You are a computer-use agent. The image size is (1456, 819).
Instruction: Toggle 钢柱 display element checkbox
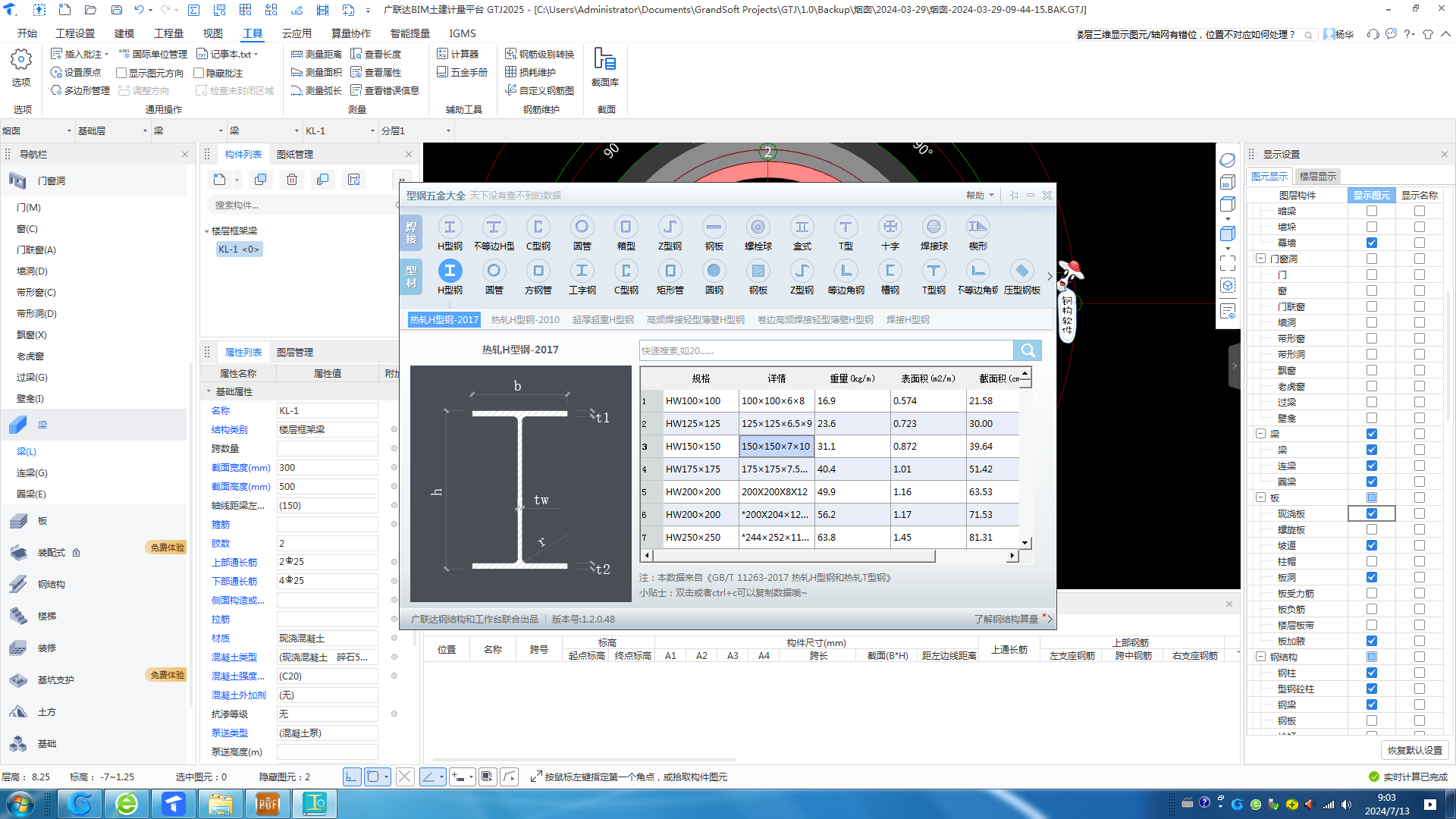(x=1371, y=673)
